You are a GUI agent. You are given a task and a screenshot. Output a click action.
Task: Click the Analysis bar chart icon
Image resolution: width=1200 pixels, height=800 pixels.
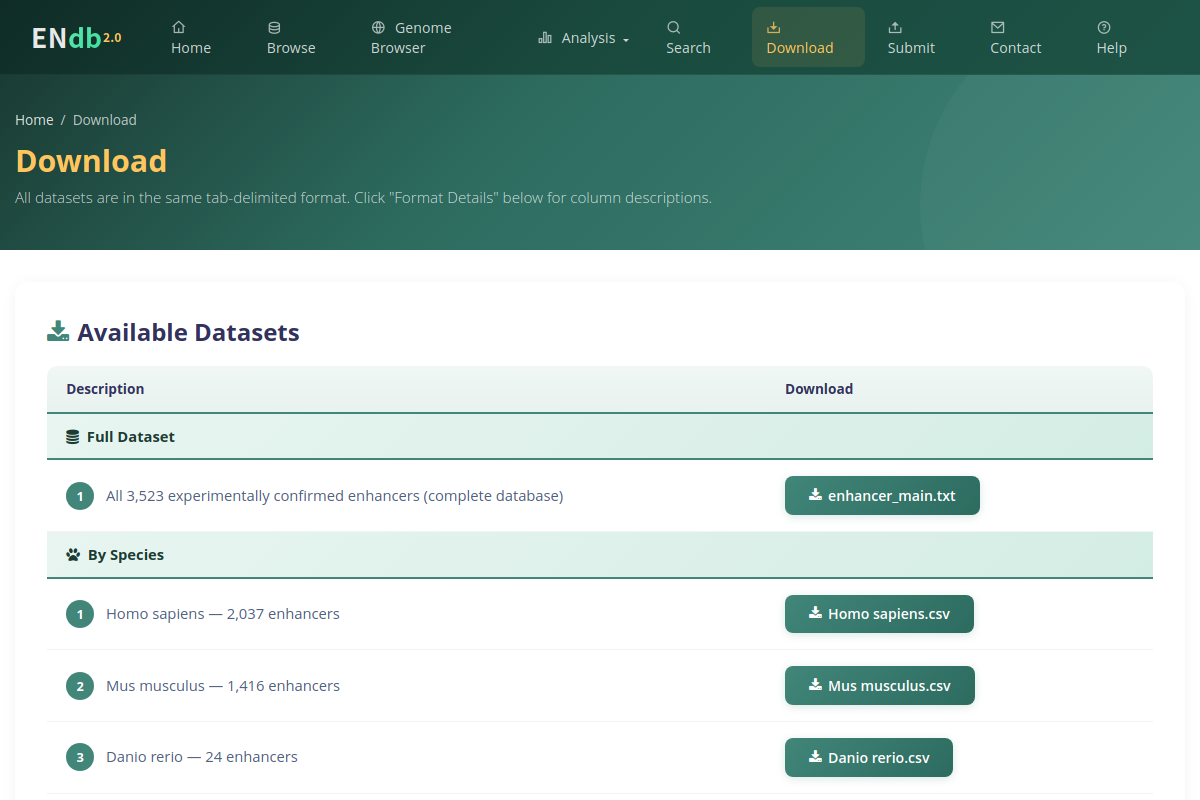(545, 38)
